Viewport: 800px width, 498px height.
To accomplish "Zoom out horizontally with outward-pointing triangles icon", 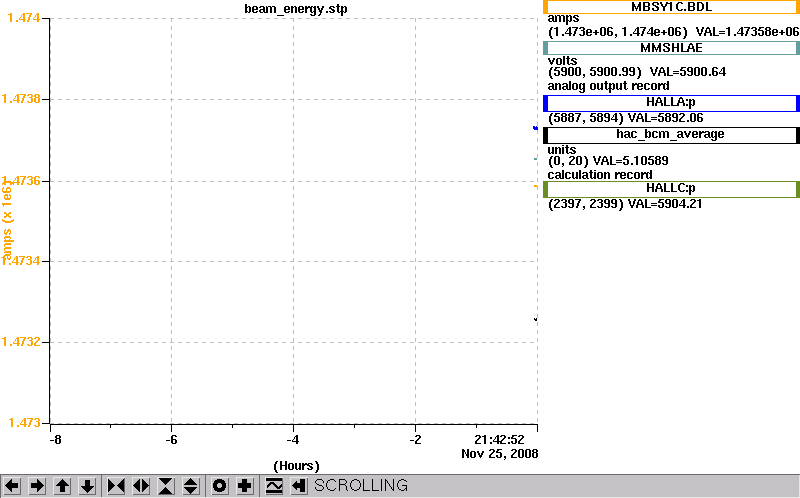I will coord(141,486).
